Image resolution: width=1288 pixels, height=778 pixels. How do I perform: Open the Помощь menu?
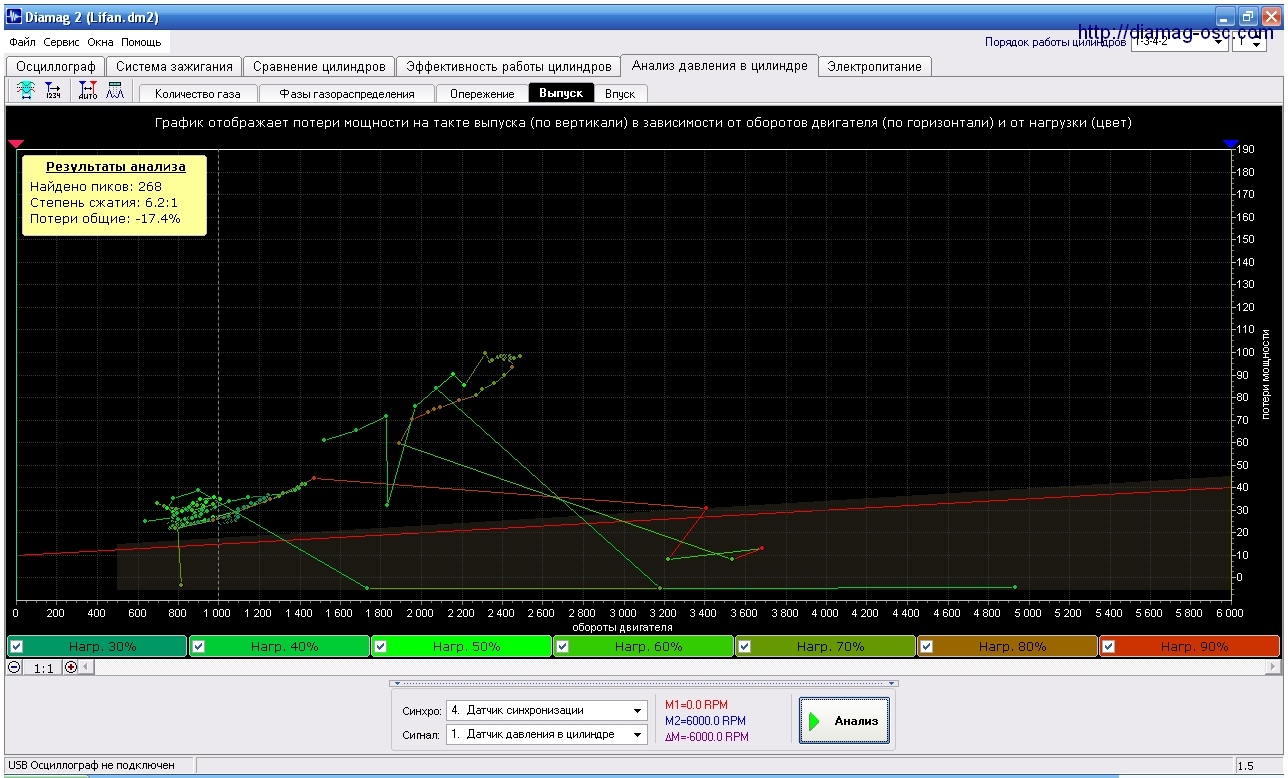click(x=141, y=43)
